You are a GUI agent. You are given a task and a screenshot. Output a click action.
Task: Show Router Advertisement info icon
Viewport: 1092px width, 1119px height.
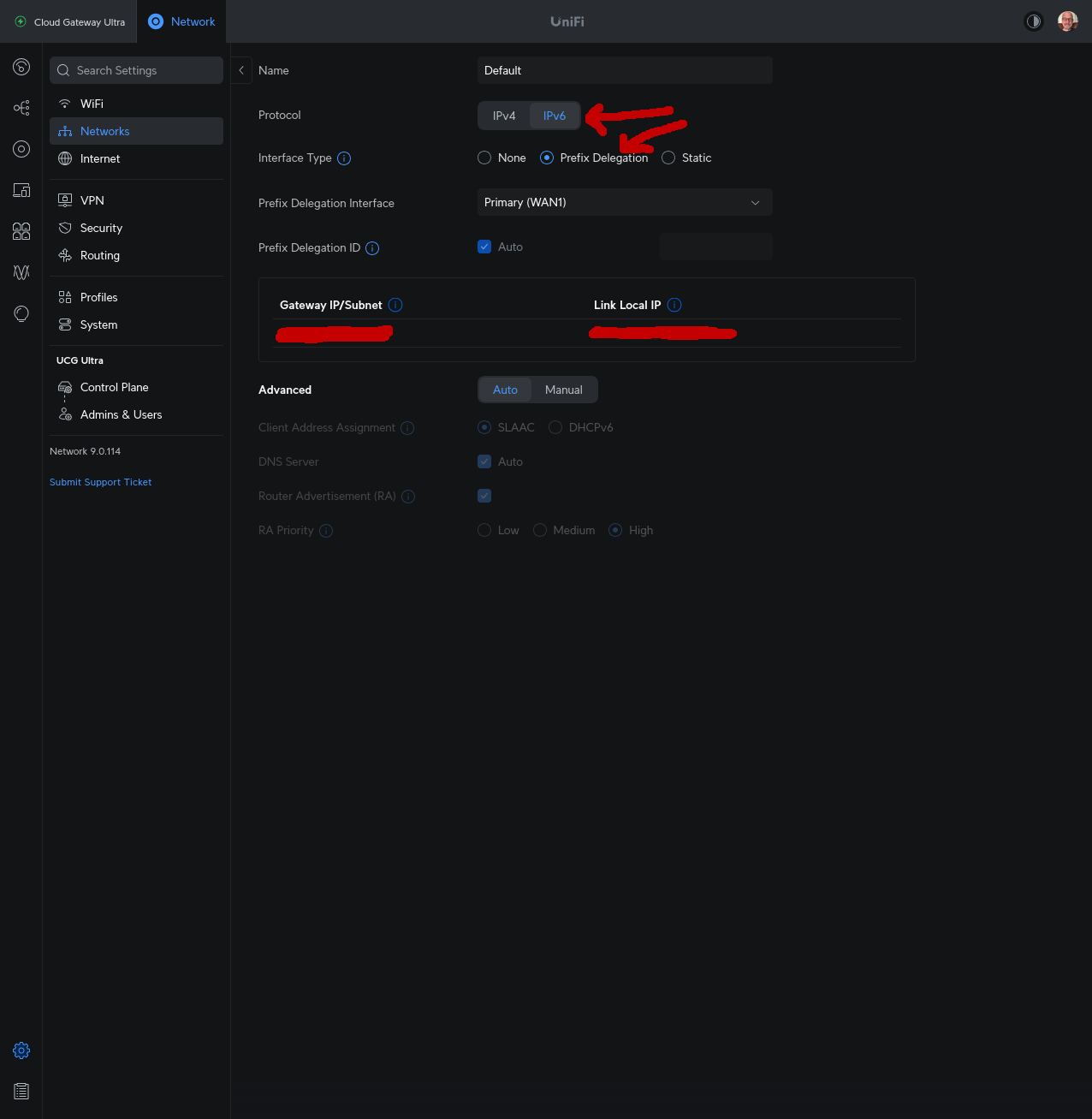(408, 497)
